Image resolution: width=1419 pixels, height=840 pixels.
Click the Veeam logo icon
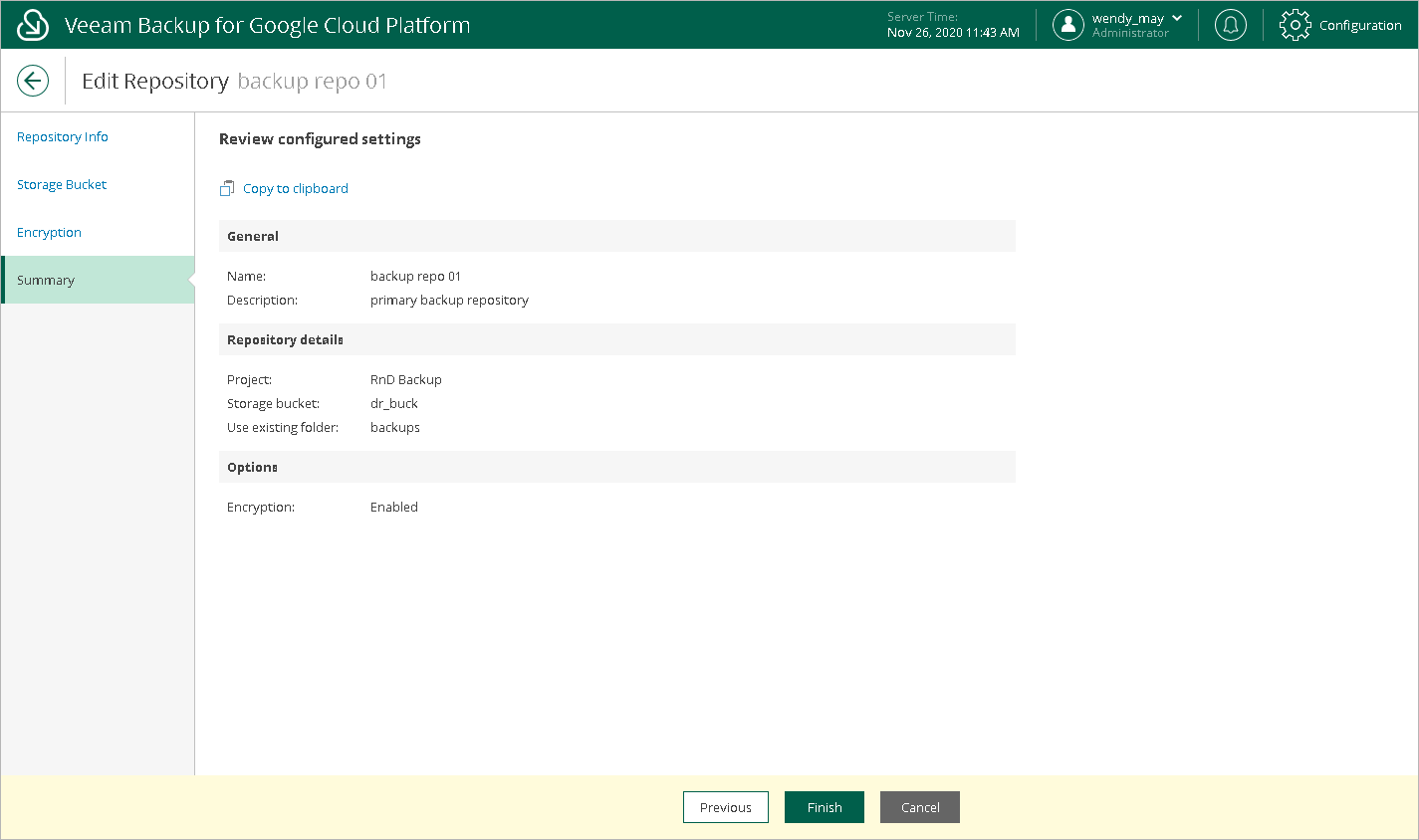(x=33, y=25)
